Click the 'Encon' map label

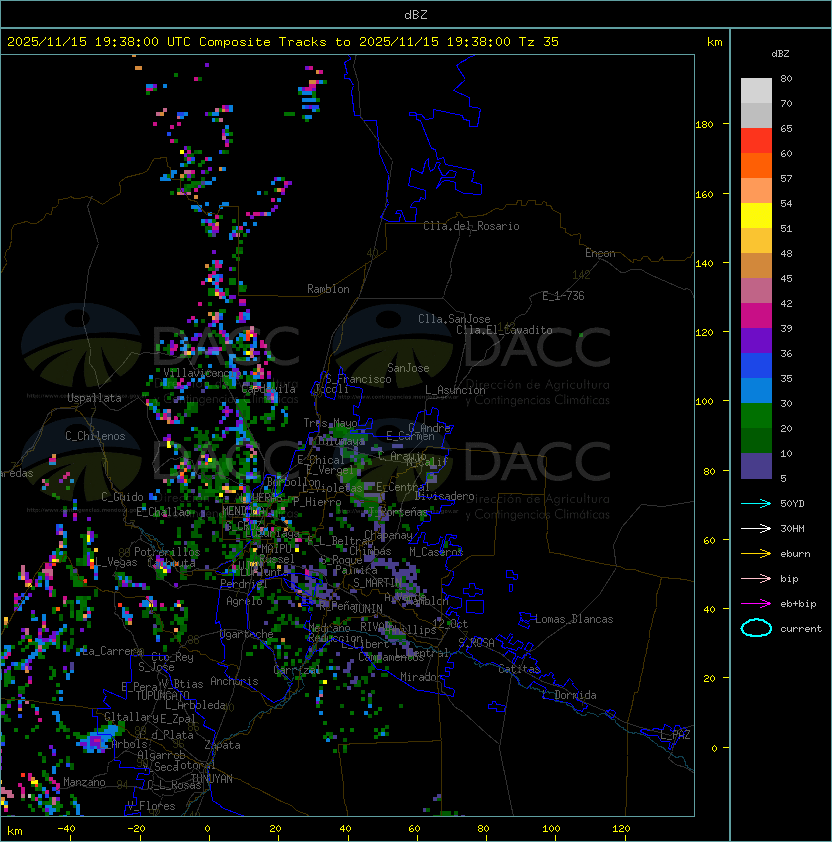click(x=600, y=253)
